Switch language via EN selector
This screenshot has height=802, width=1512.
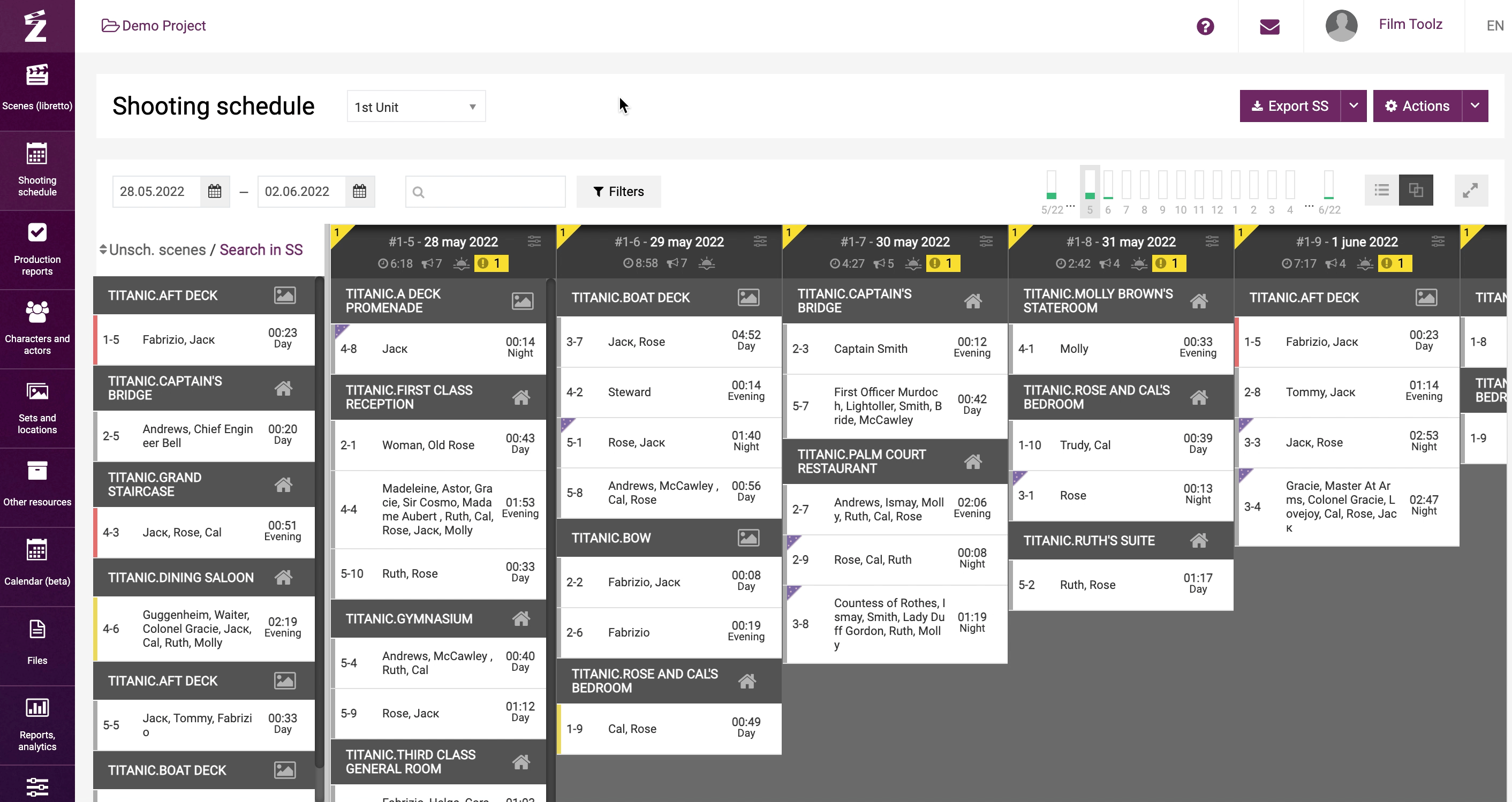pyautogui.click(x=1495, y=26)
